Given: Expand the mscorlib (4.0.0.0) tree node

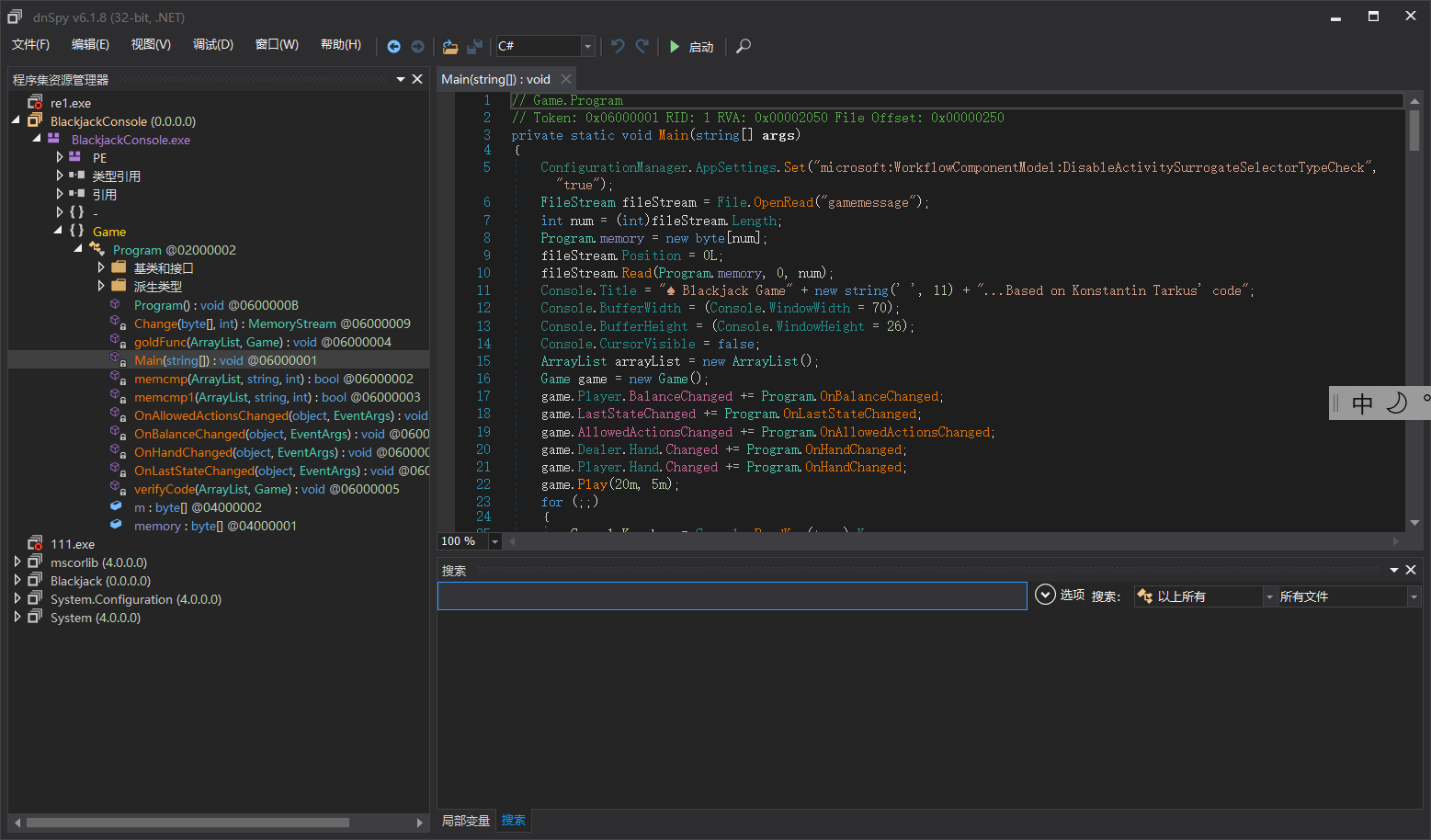Looking at the screenshot, I should pos(17,562).
